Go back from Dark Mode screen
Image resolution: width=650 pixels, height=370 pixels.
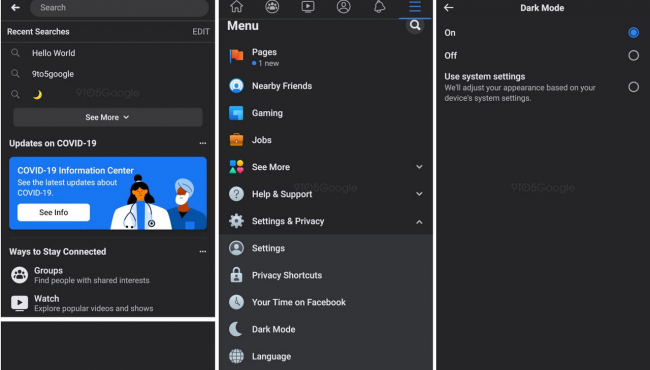click(449, 7)
